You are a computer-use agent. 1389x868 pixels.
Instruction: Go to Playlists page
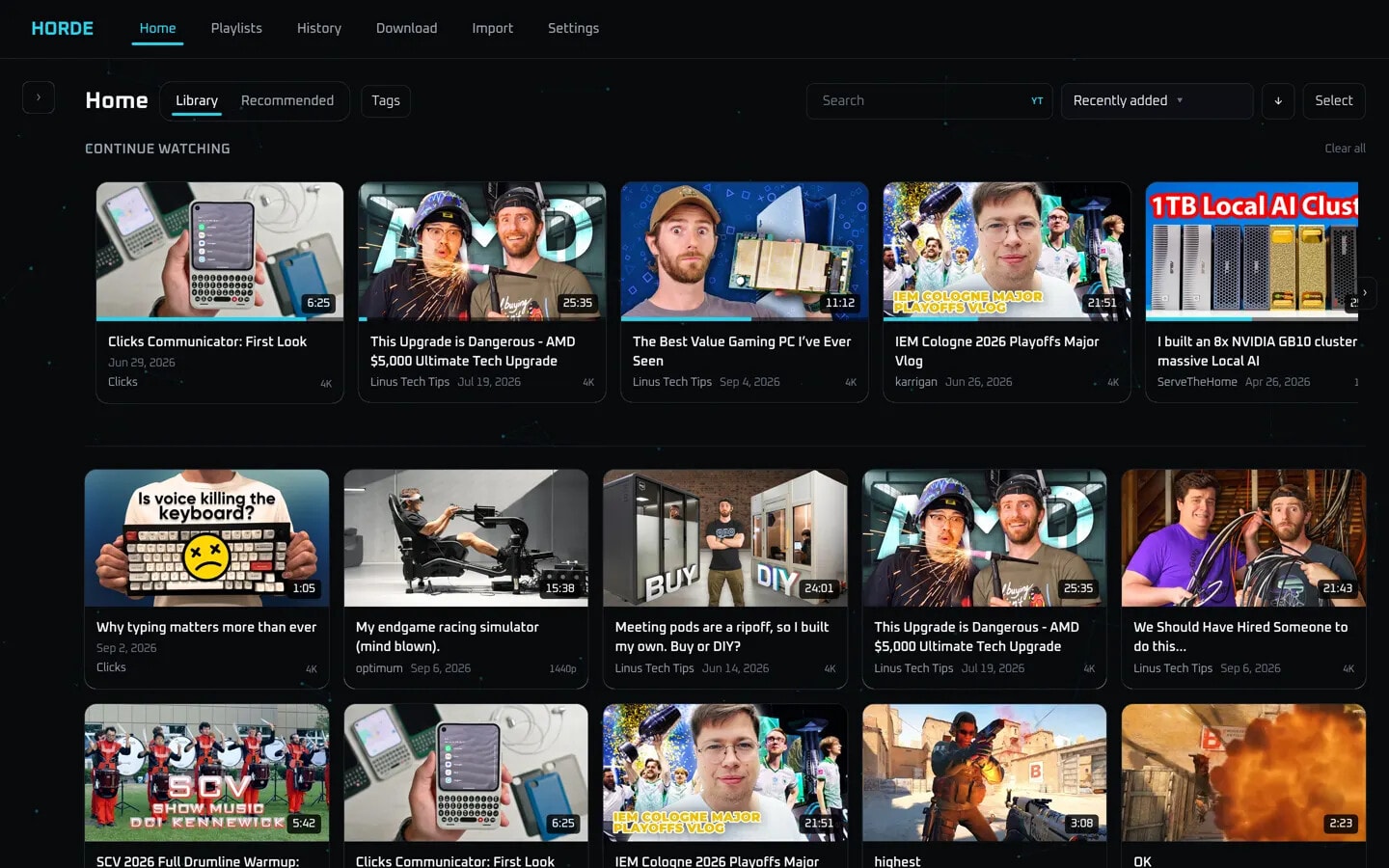(236, 28)
